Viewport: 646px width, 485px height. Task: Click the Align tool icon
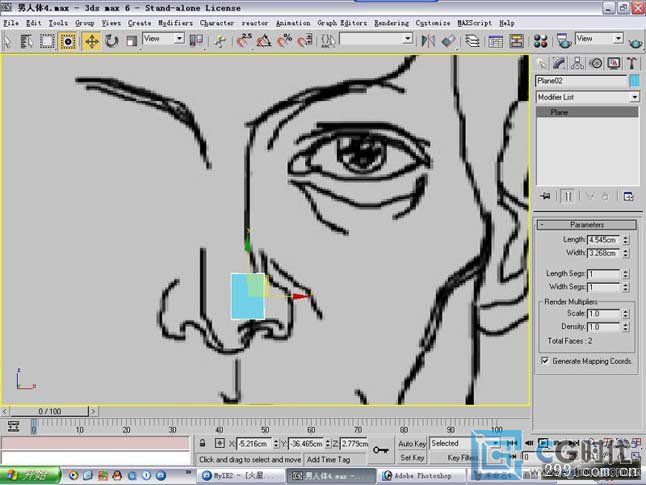click(x=449, y=41)
